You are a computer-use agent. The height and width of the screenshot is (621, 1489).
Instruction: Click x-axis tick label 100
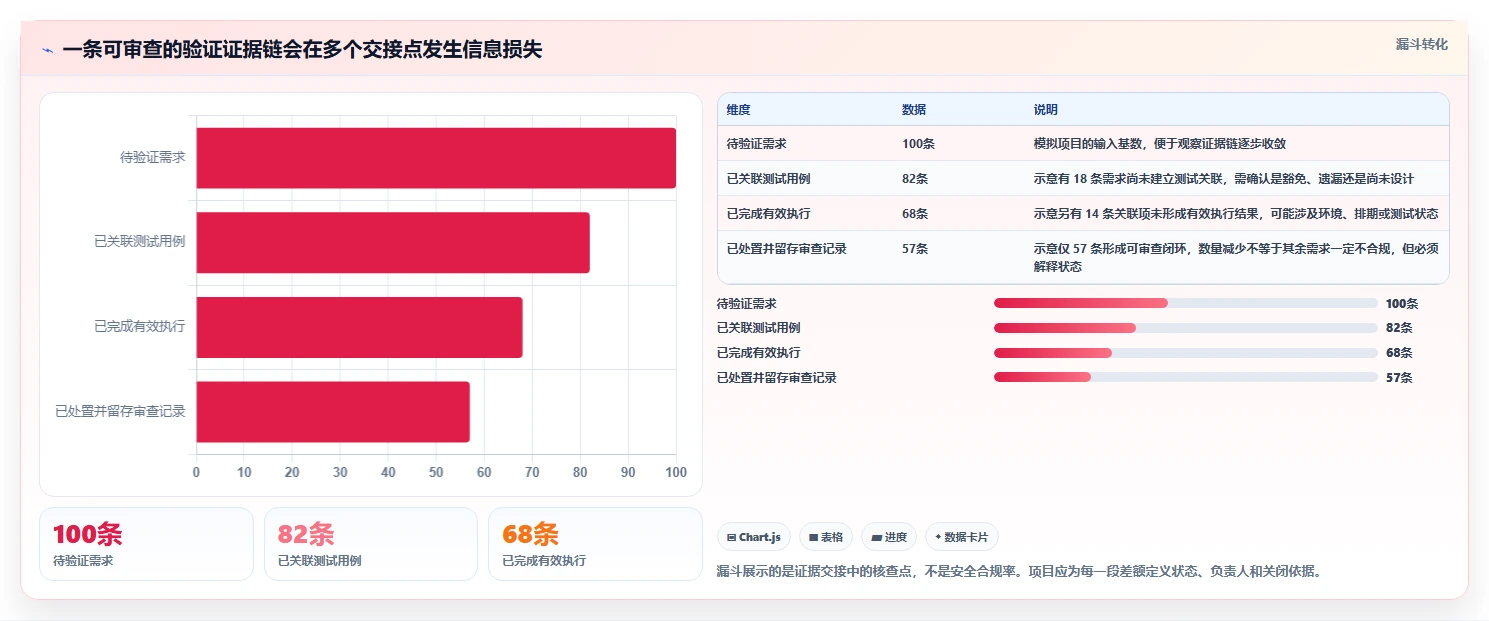(x=676, y=472)
